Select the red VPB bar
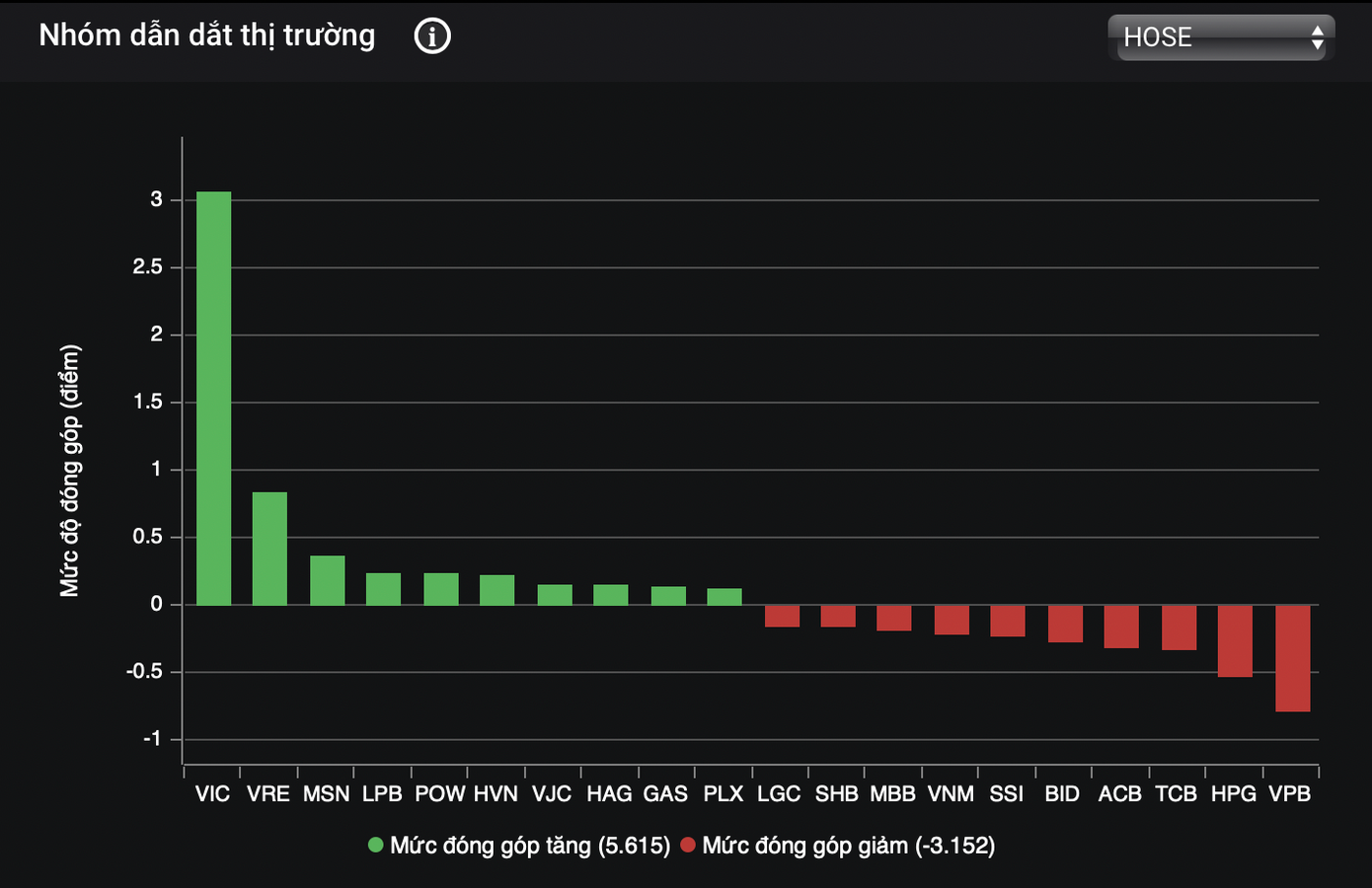Screen dimensions: 1372x888 (x=1292, y=658)
